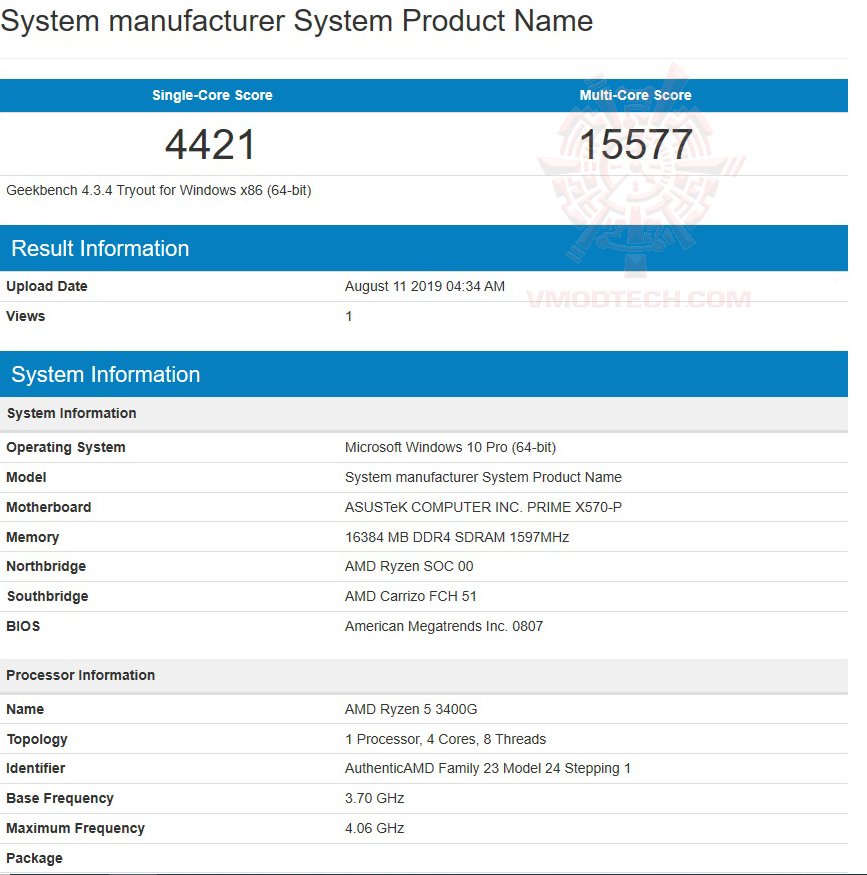Click the Multi-Core Score header
This screenshot has width=867, height=875.
pos(635,95)
